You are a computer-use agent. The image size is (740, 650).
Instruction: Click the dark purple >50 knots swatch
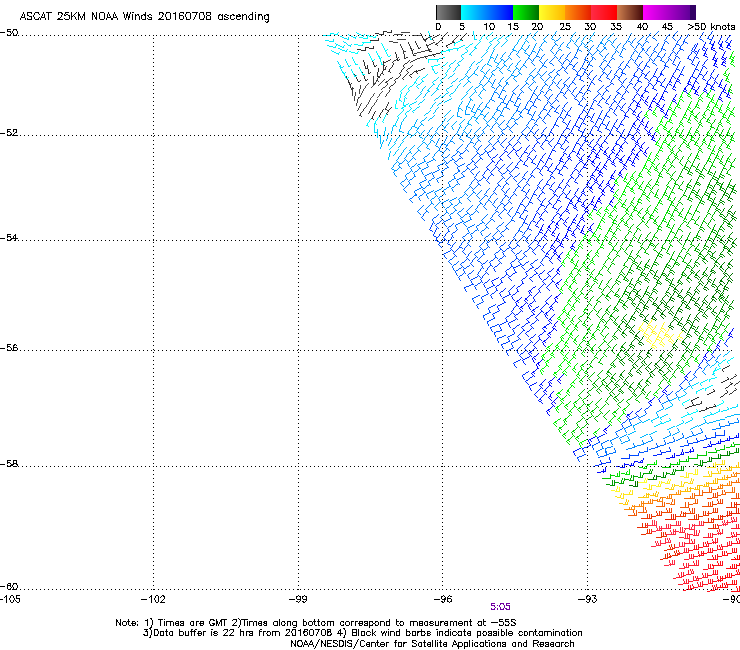(692, 12)
